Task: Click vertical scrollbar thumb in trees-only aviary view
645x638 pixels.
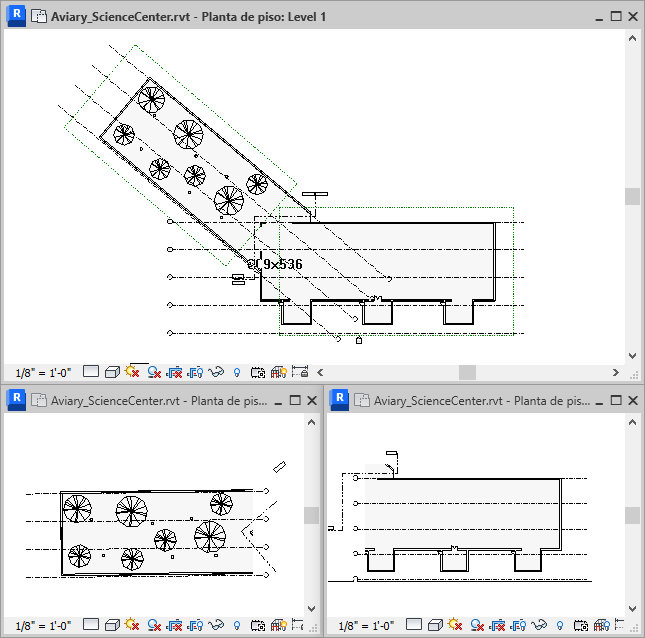Action: pyautogui.click(x=311, y=515)
